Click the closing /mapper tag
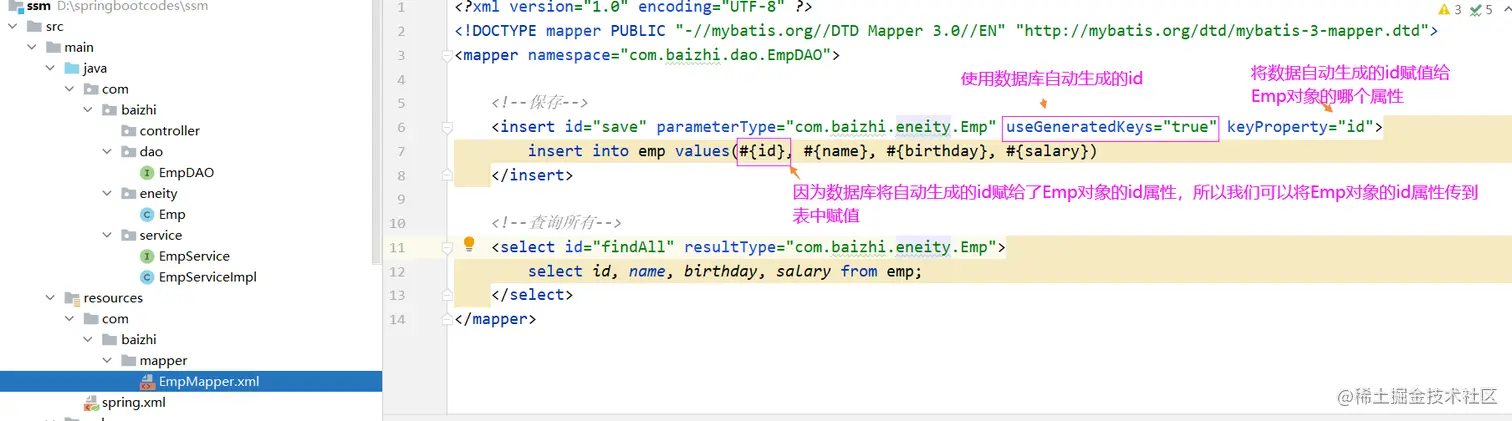The height and width of the screenshot is (421, 1512). pyautogui.click(x=495, y=319)
